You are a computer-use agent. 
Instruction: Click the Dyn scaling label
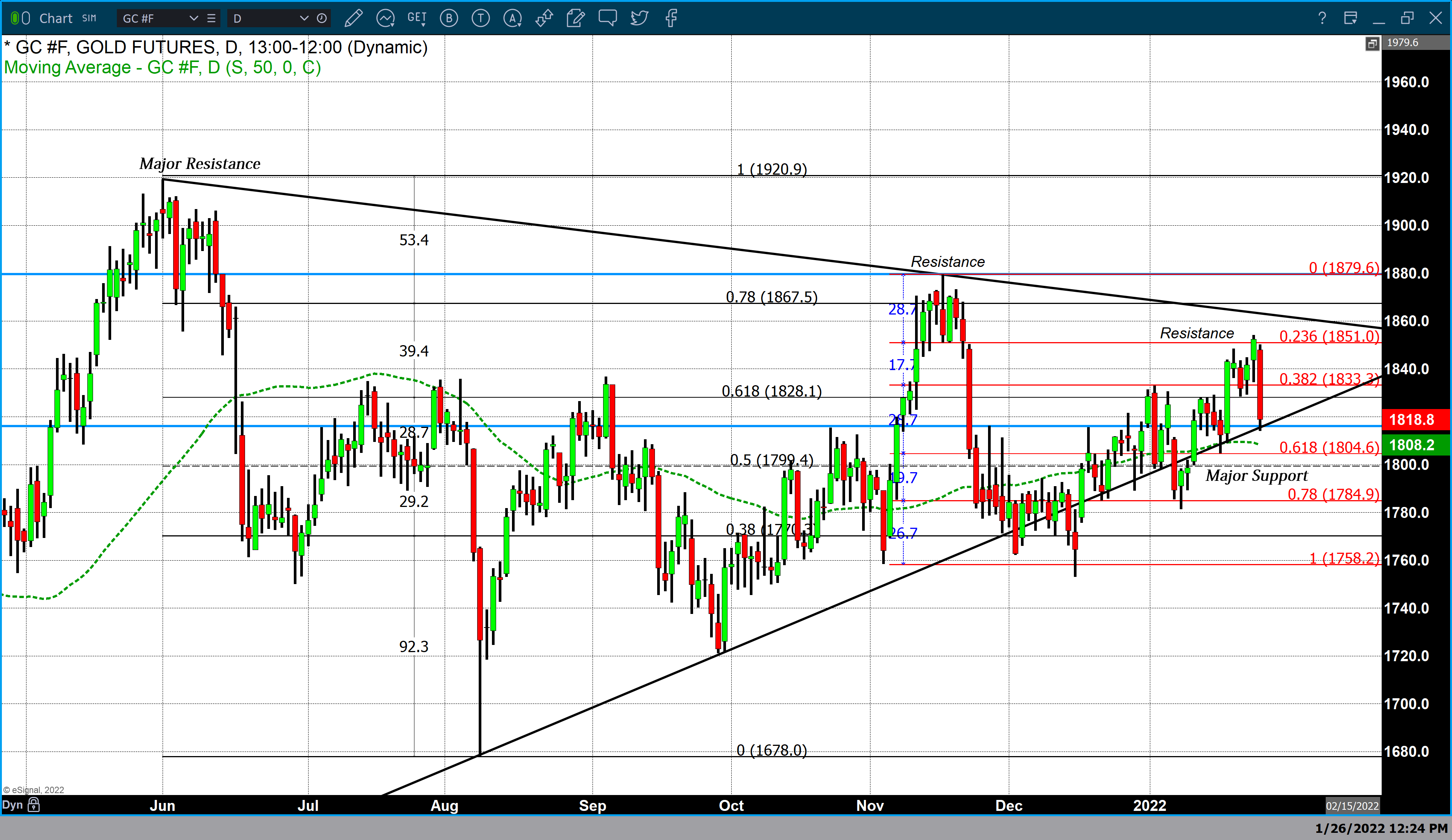tap(13, 804)
